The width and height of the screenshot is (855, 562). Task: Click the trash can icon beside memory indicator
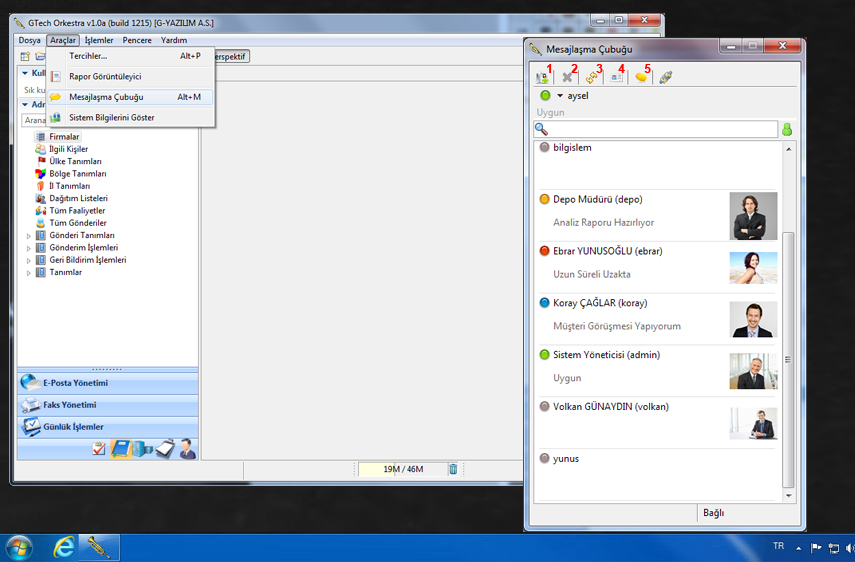pos(453,469)
